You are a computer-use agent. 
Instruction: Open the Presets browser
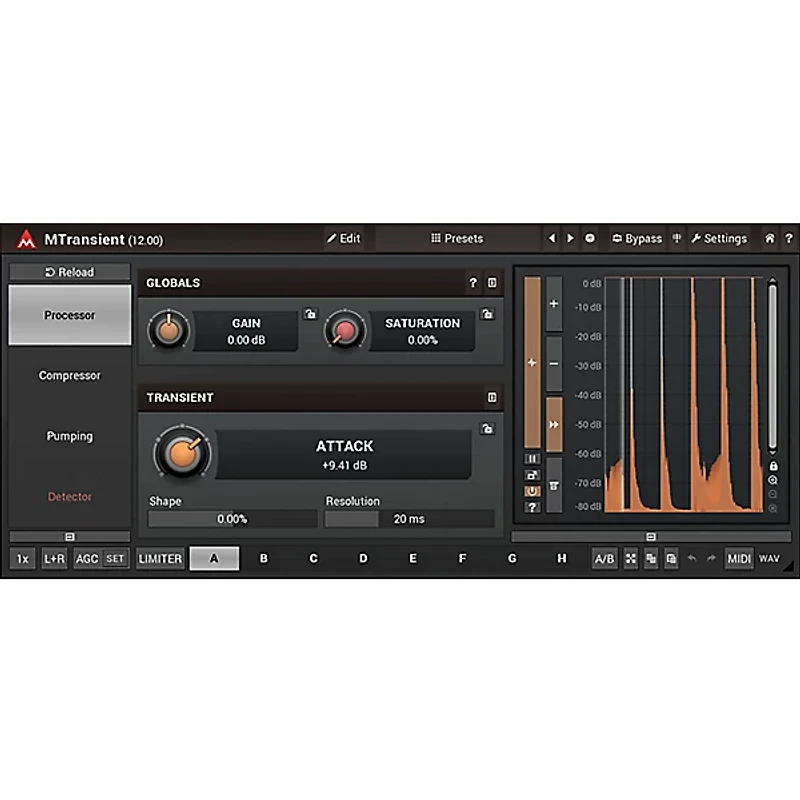coord(457,238)
